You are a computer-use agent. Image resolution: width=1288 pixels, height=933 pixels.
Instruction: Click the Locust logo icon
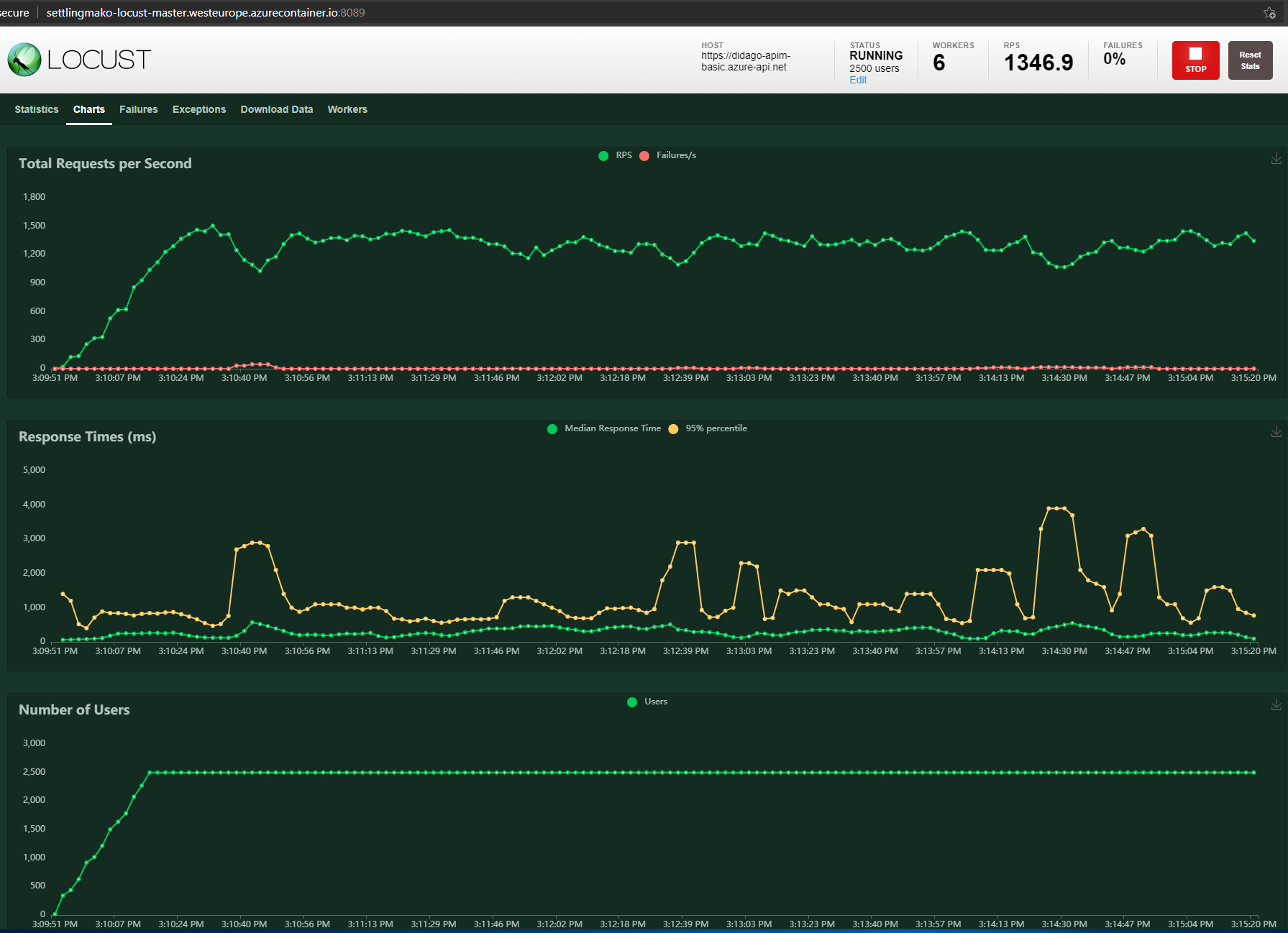24,60
